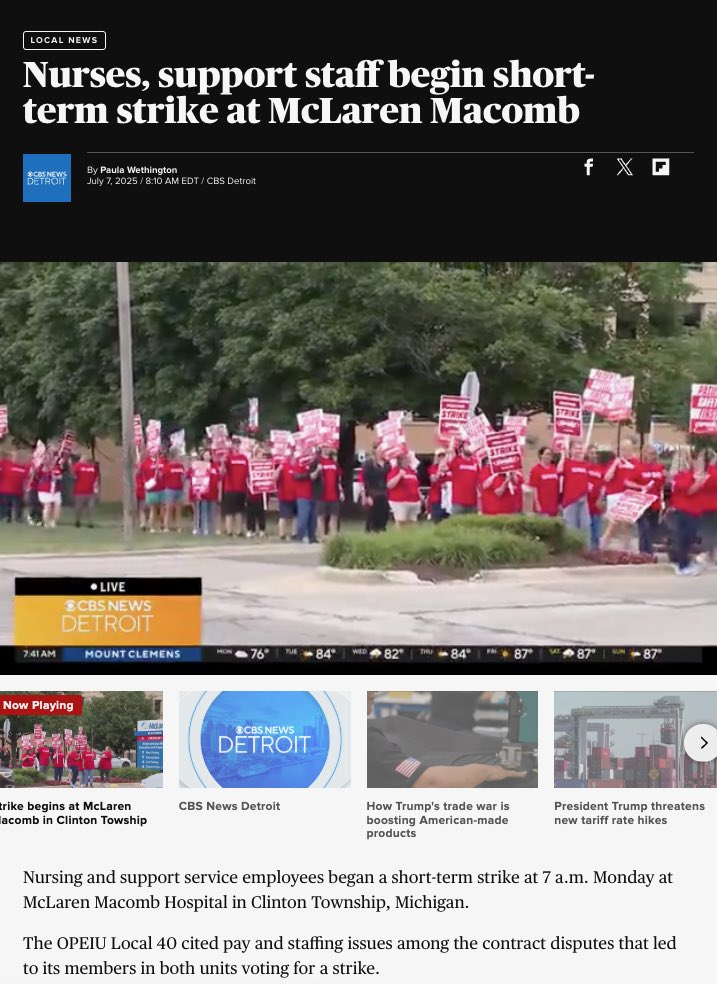717x984 pixels.
Task: Share the article on Facebook
Action: click(x=588, y=167)
